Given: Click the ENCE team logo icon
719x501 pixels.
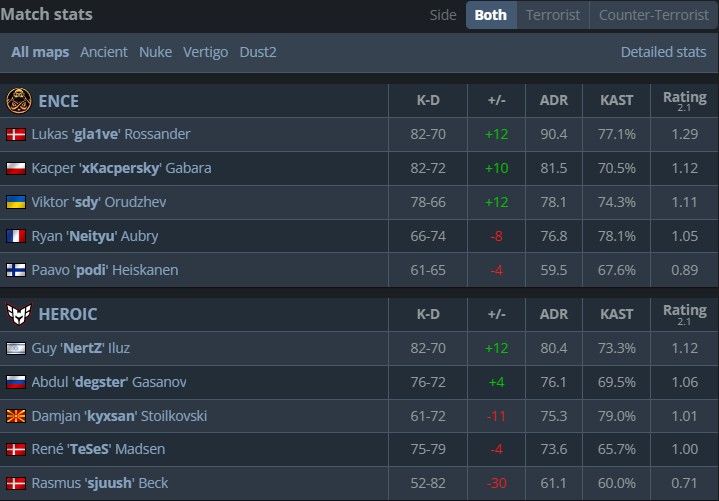Looking at the screenshot, I should 17,101.
